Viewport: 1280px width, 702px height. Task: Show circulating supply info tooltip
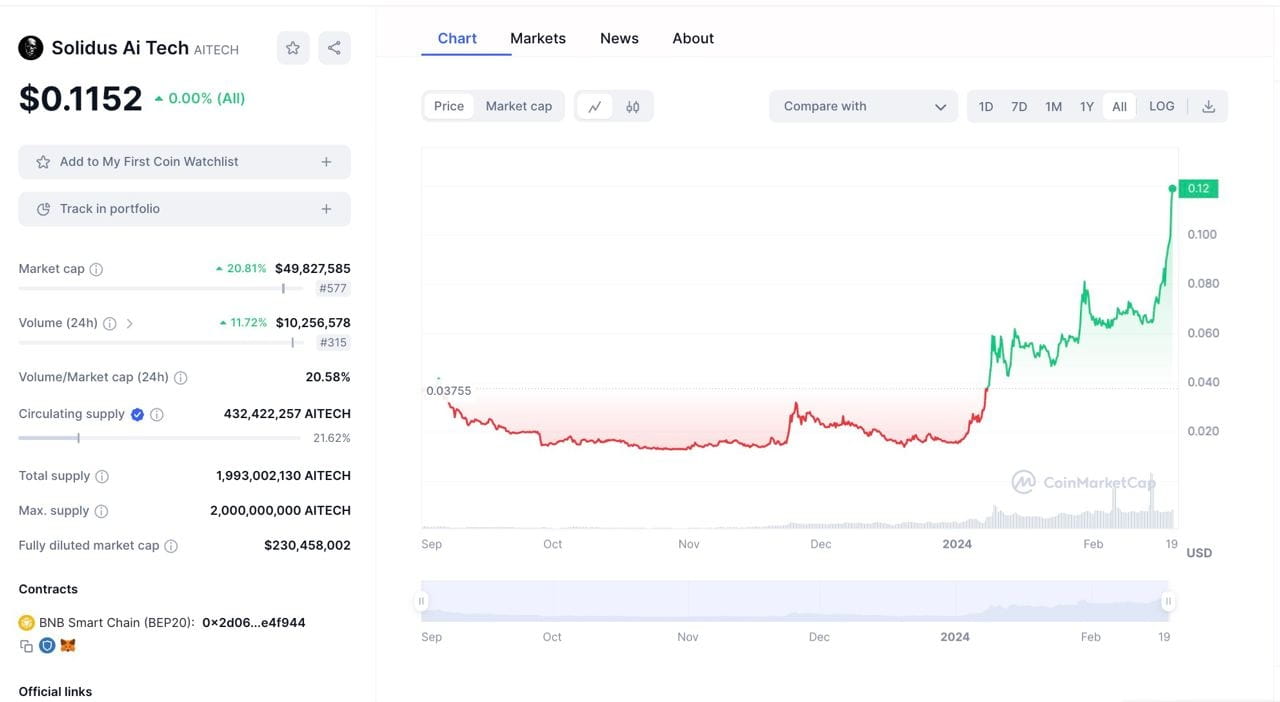158,413
